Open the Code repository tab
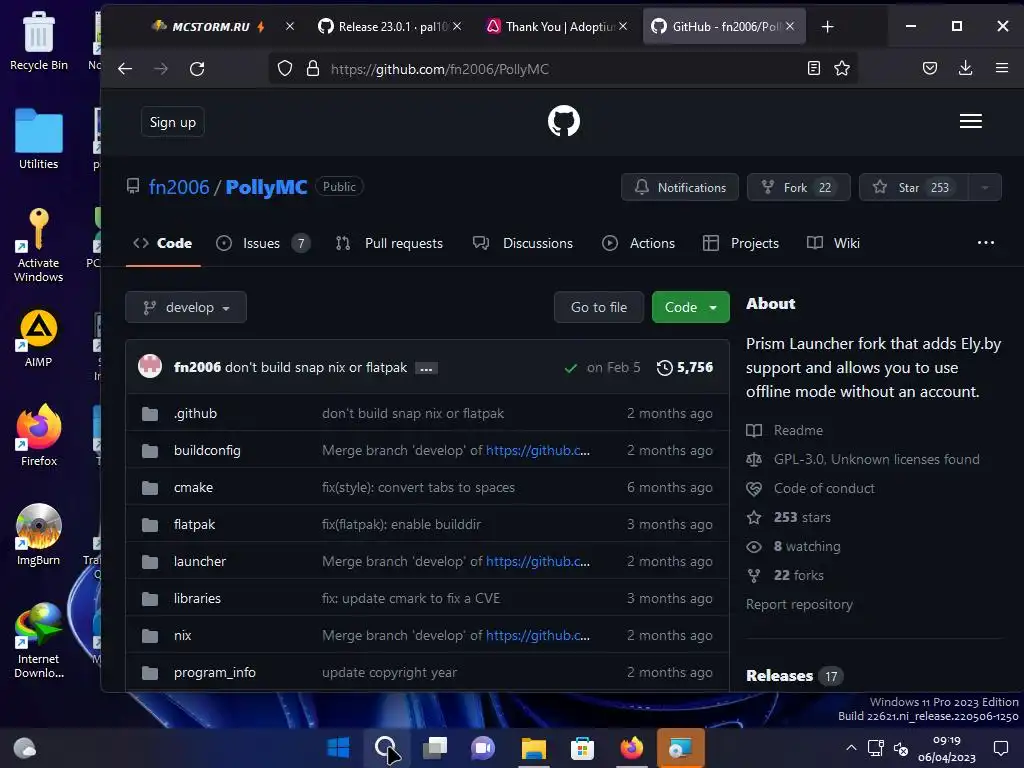 [x=163, y=244]
